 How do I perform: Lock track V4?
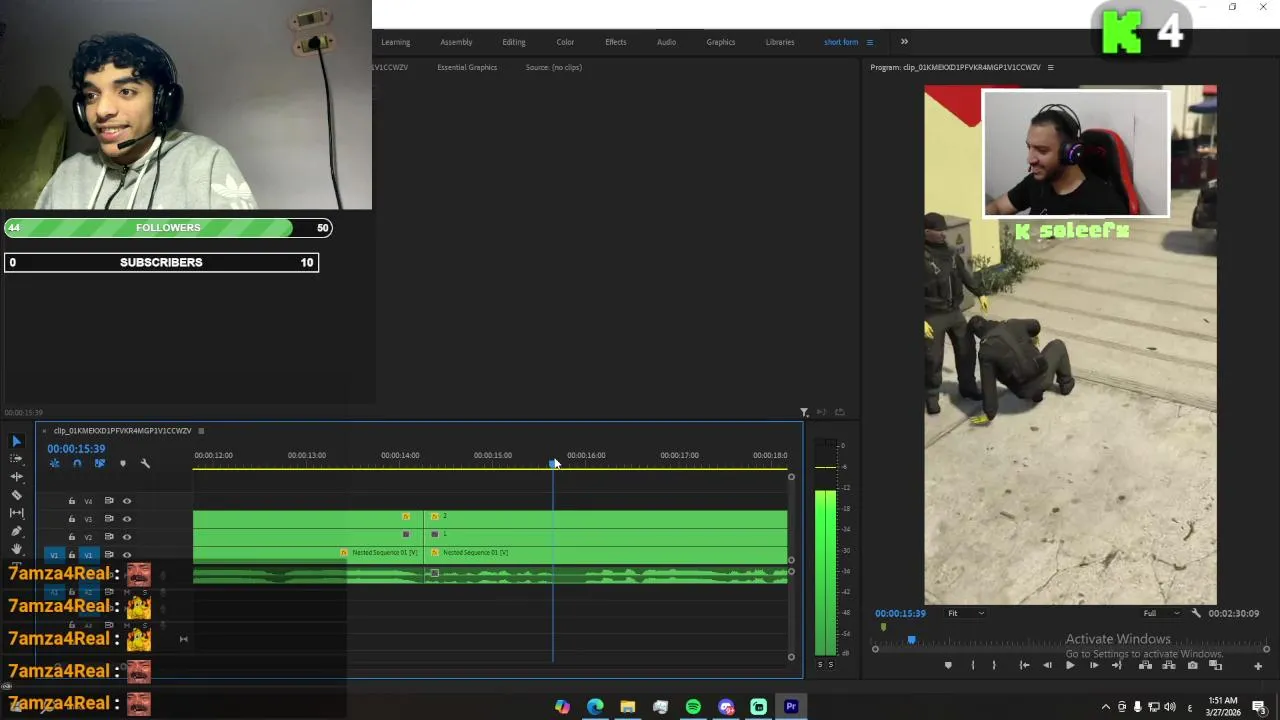72,501
